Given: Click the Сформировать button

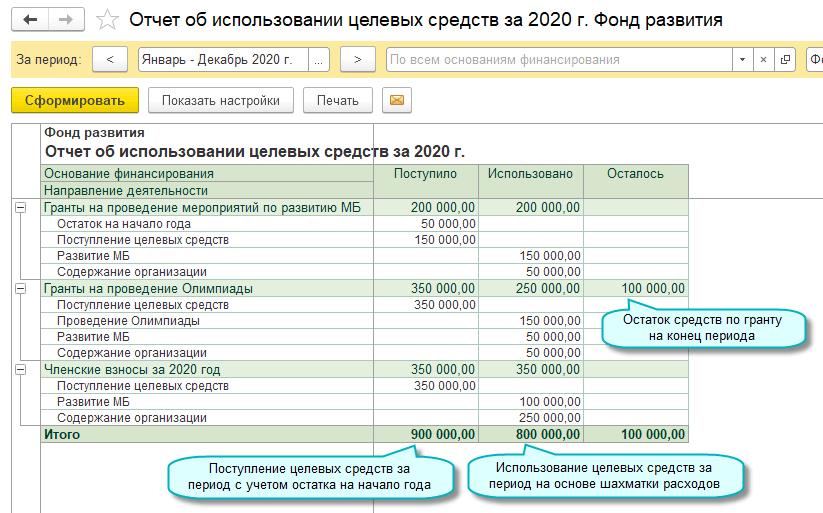Looking at the screenshot, I should tap(75, 100).
